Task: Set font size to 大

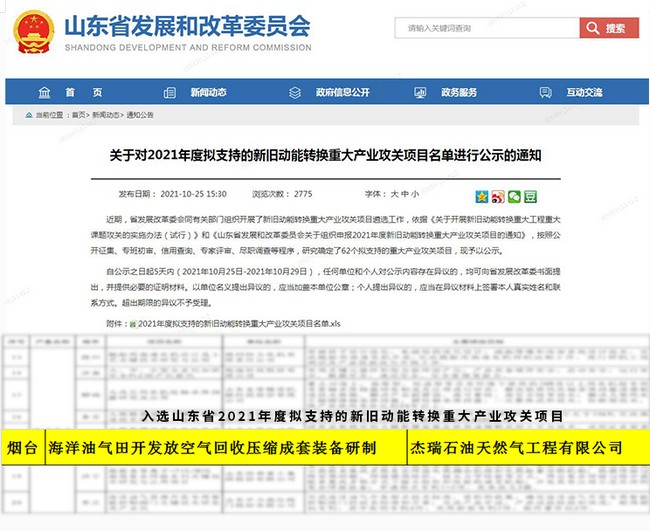Action: click(394, 194)
